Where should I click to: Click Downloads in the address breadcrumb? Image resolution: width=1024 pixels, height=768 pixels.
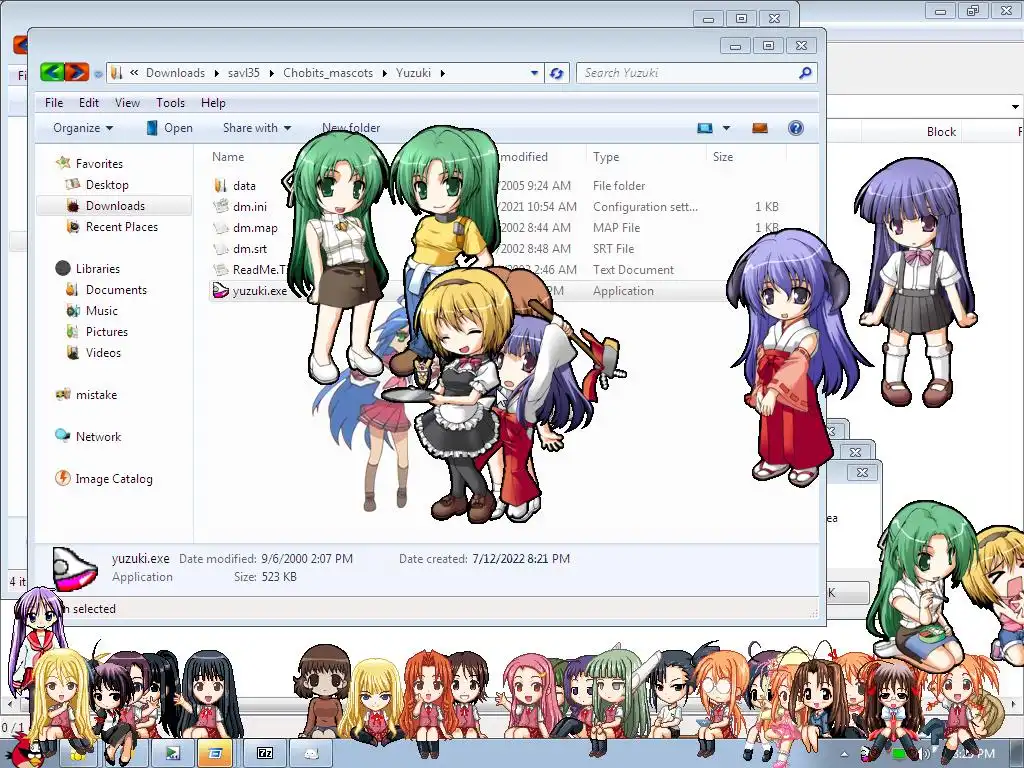click(x=175, y=72)
